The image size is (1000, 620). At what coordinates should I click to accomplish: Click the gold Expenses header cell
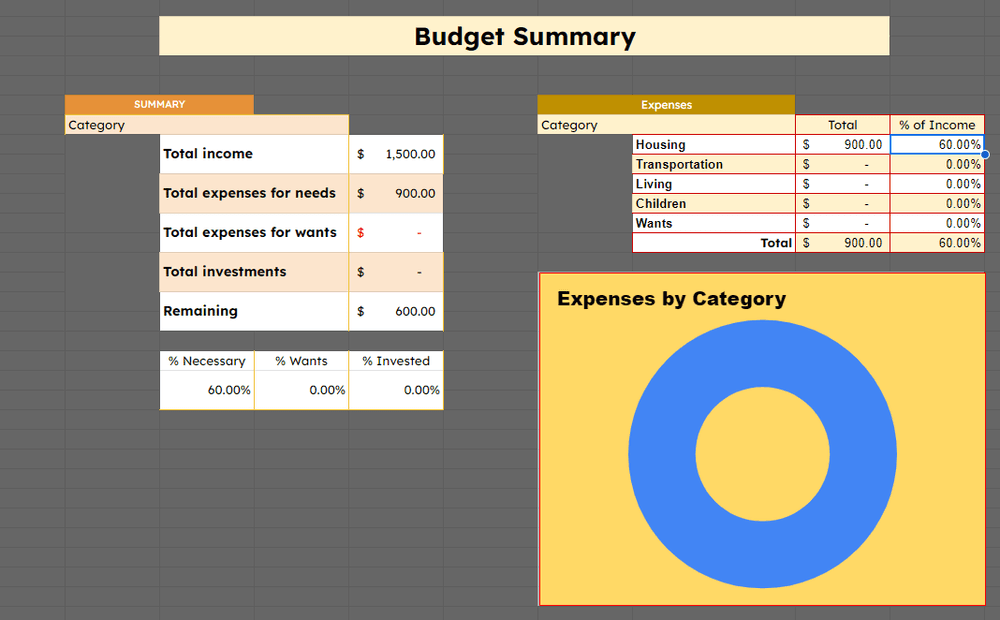(x=666, y=104)
